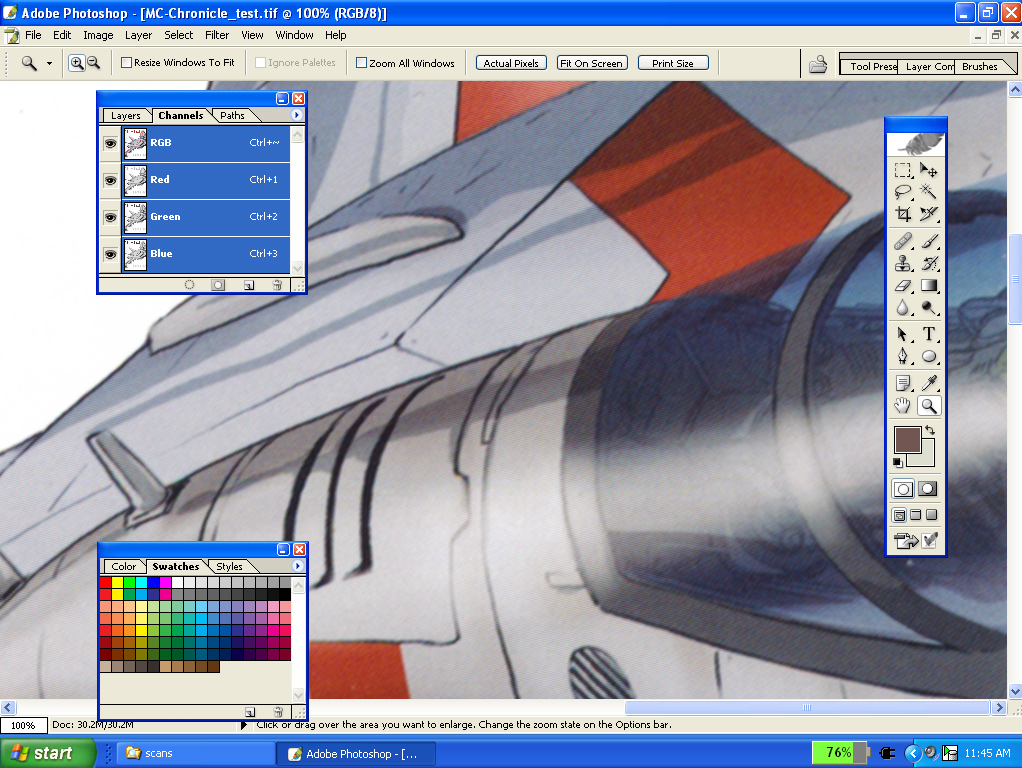The height and width of the screenshot is (768, 1022).
Task: Select the Magic Wand tool
Action: pyautogui.click(x=929, y=192)
